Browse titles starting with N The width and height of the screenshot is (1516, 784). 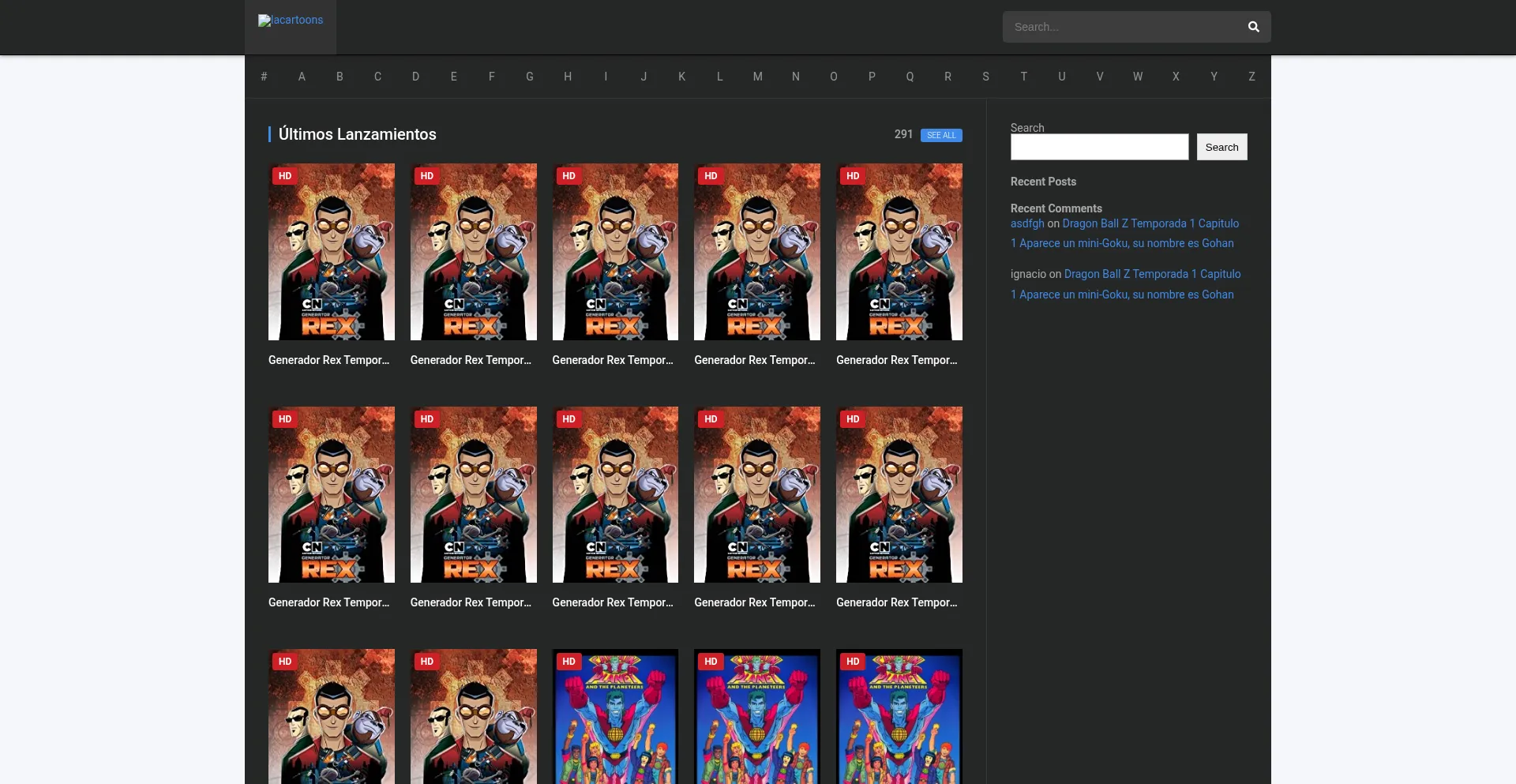click(x=796, y=77)
